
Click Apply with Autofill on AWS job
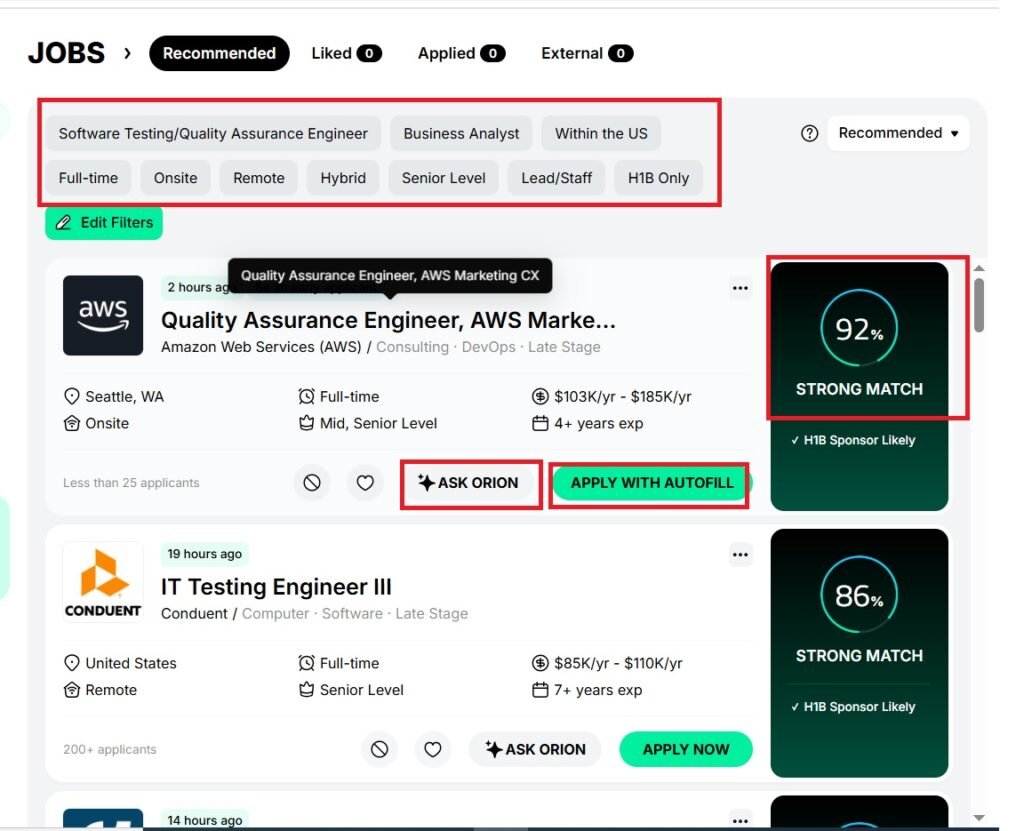[652, 483]
